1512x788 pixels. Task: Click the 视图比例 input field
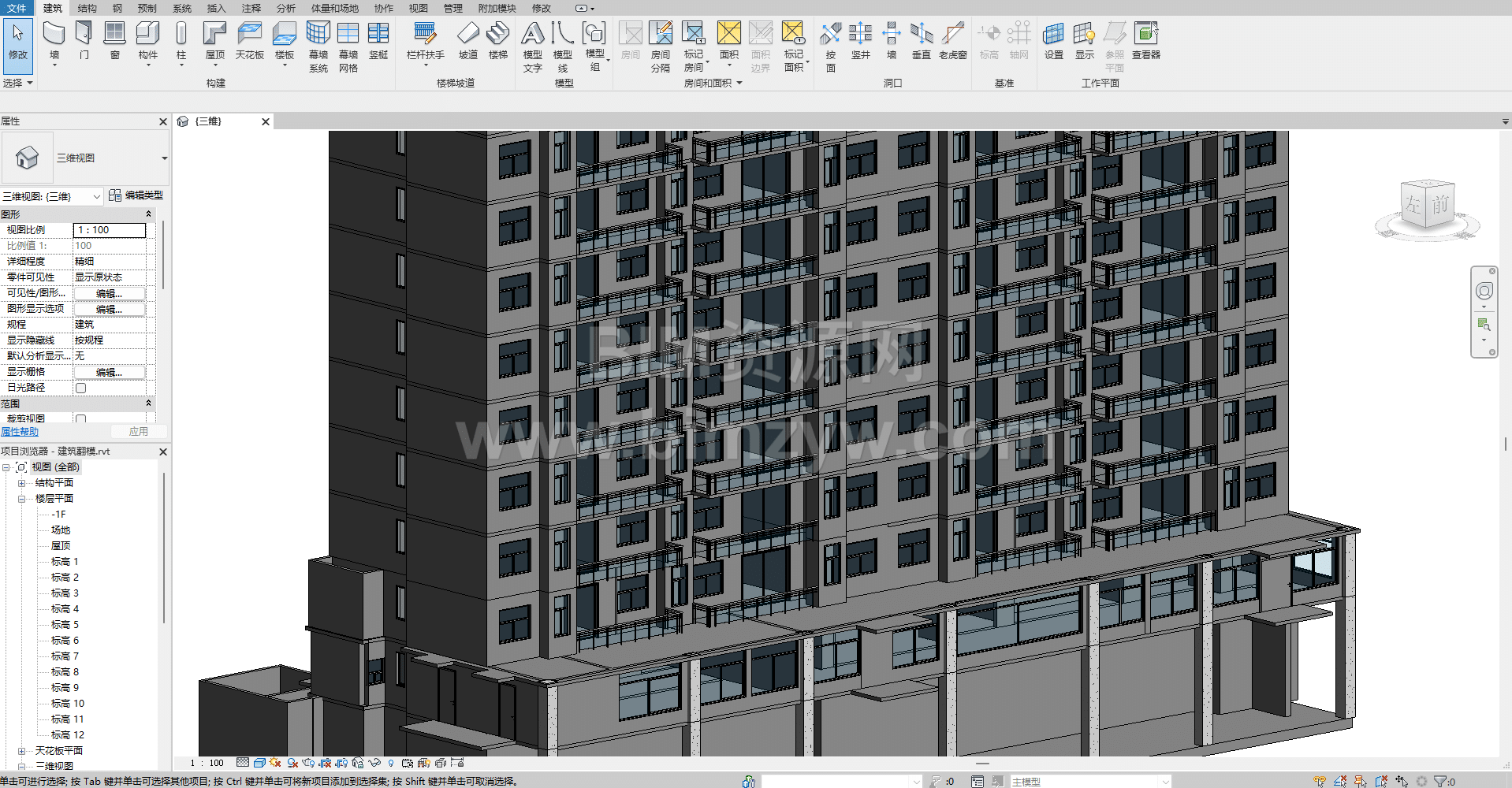110,230
